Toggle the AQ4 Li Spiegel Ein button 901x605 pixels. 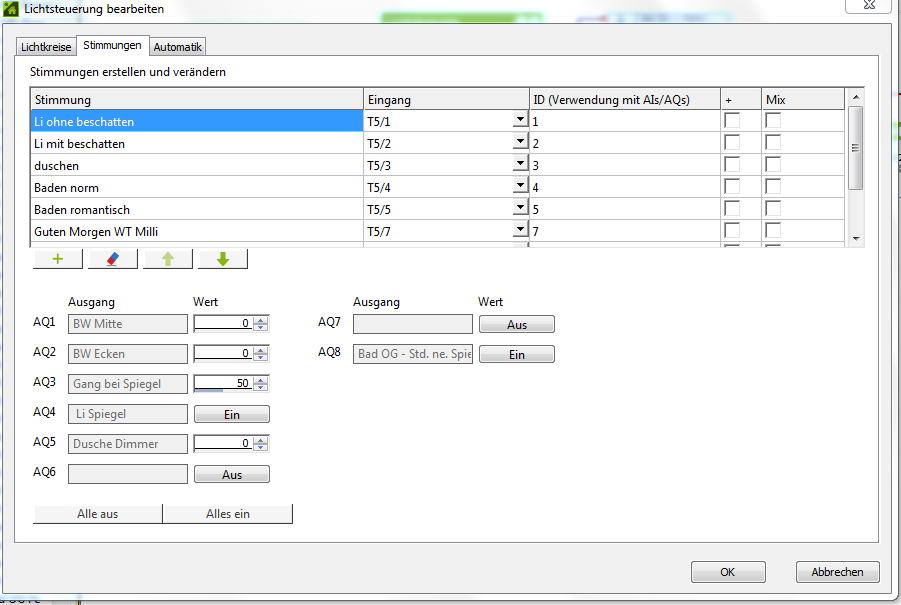[x=232, y=414]
